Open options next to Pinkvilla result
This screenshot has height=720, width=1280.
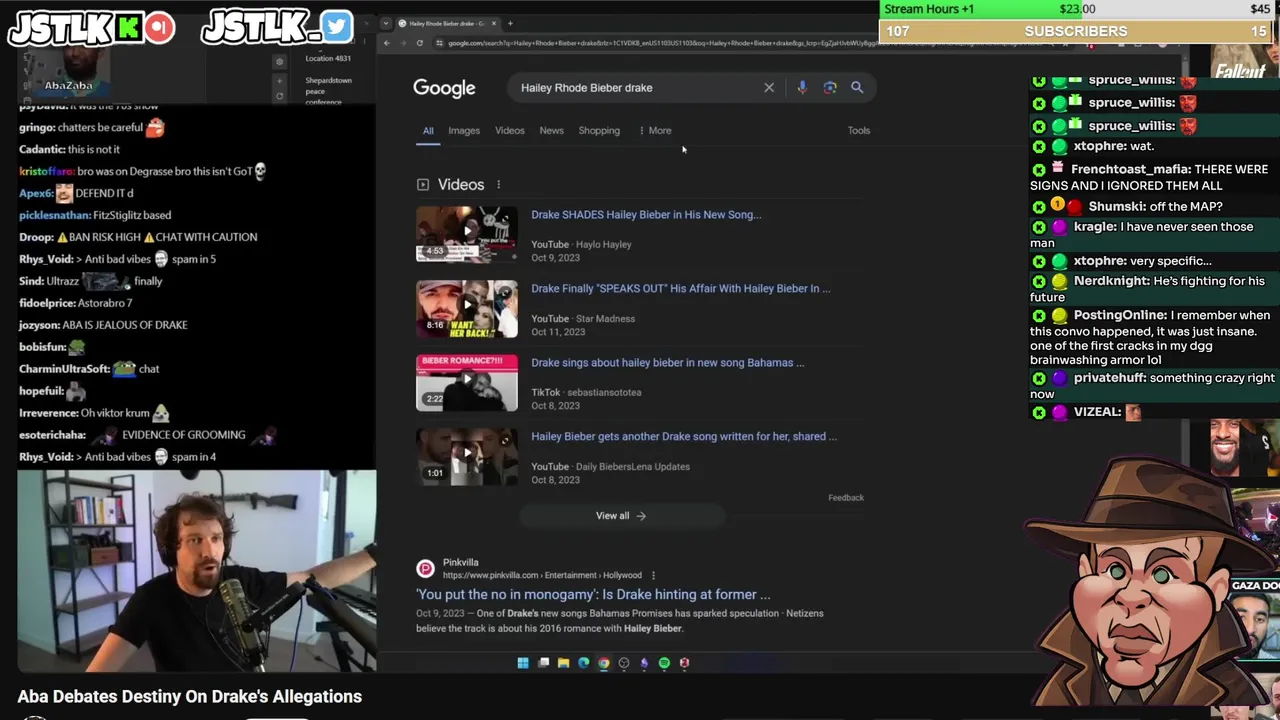[653, 575]
